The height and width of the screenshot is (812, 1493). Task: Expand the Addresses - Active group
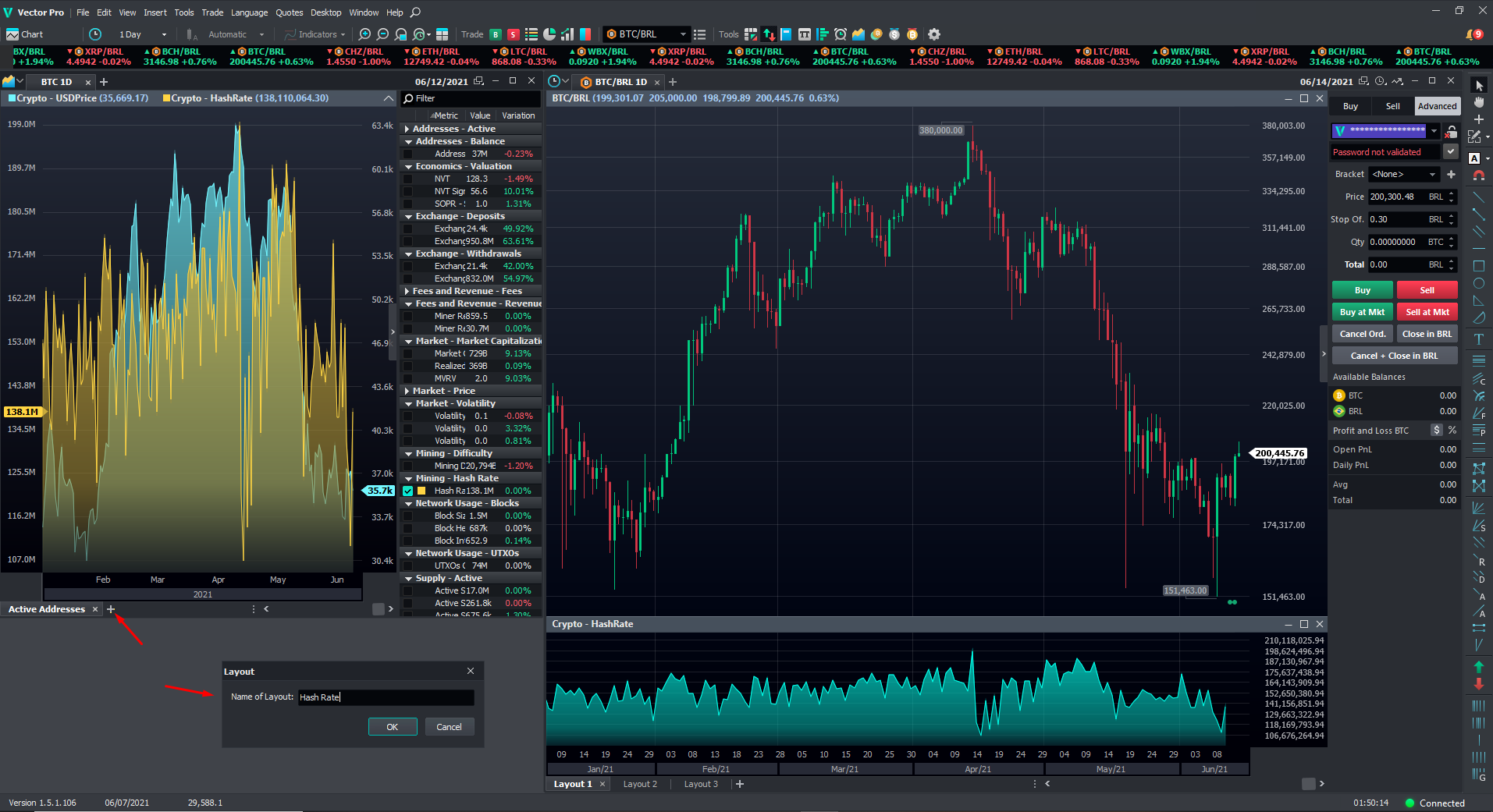pos(407,129)
